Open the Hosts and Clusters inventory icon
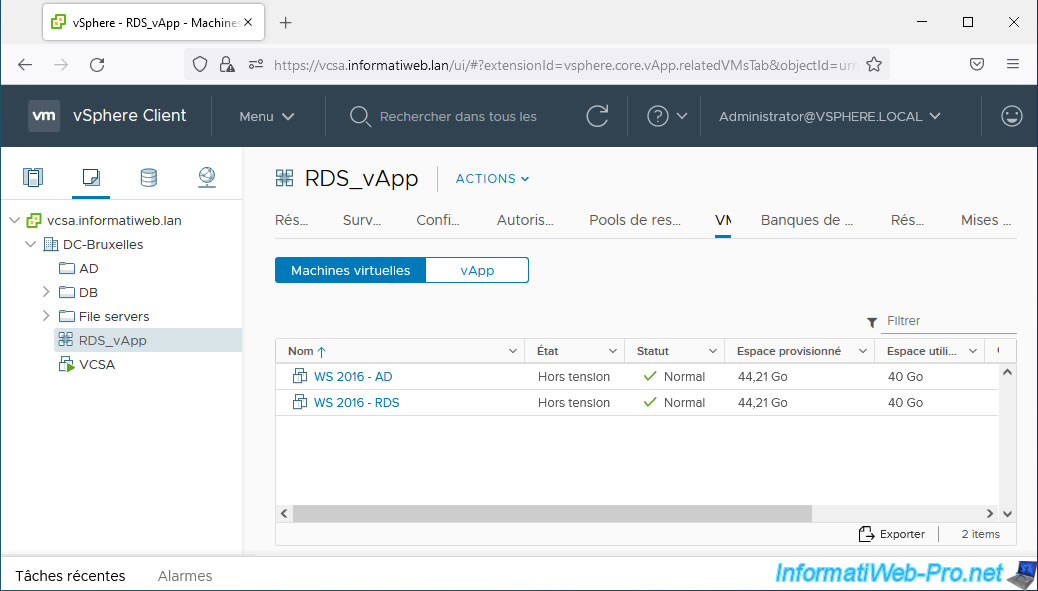This screenshot has height=591, width=1038. click(33, 178)
